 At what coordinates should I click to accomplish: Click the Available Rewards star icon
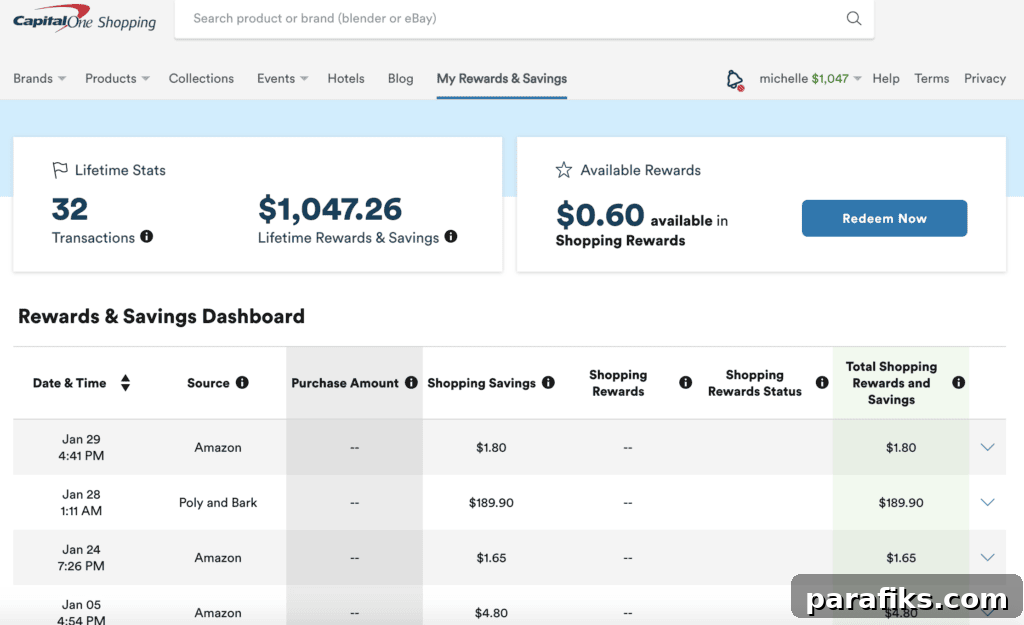point(564,170)
